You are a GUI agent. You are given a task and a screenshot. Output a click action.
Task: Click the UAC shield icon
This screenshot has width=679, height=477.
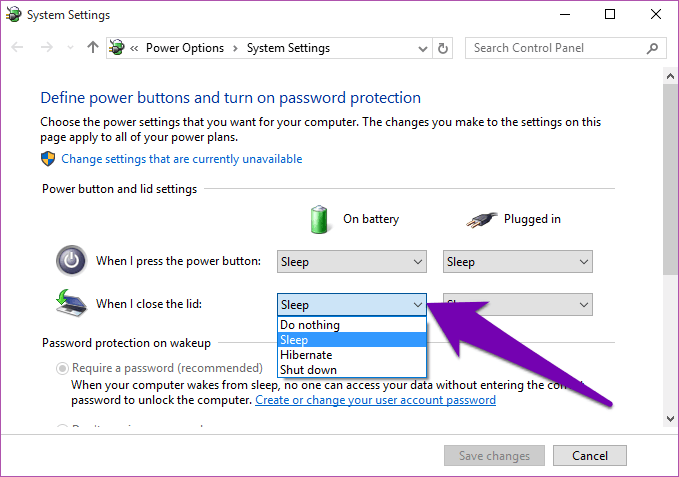point(48,159)
